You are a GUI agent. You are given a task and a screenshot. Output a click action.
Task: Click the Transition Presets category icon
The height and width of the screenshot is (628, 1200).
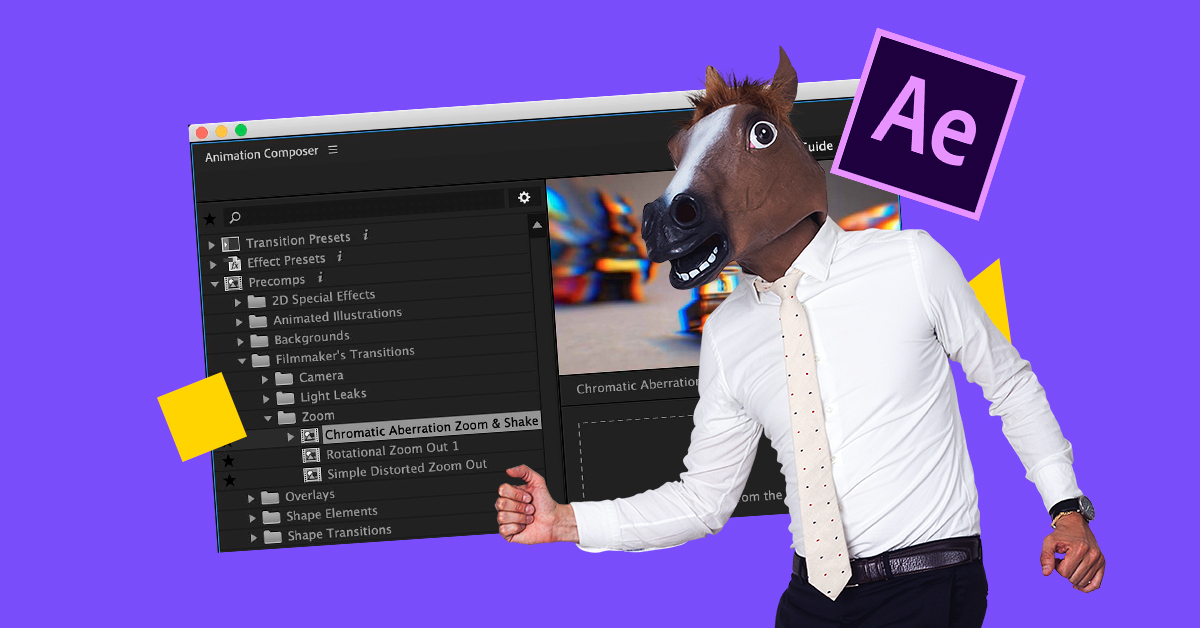click(x=231, y=244)
